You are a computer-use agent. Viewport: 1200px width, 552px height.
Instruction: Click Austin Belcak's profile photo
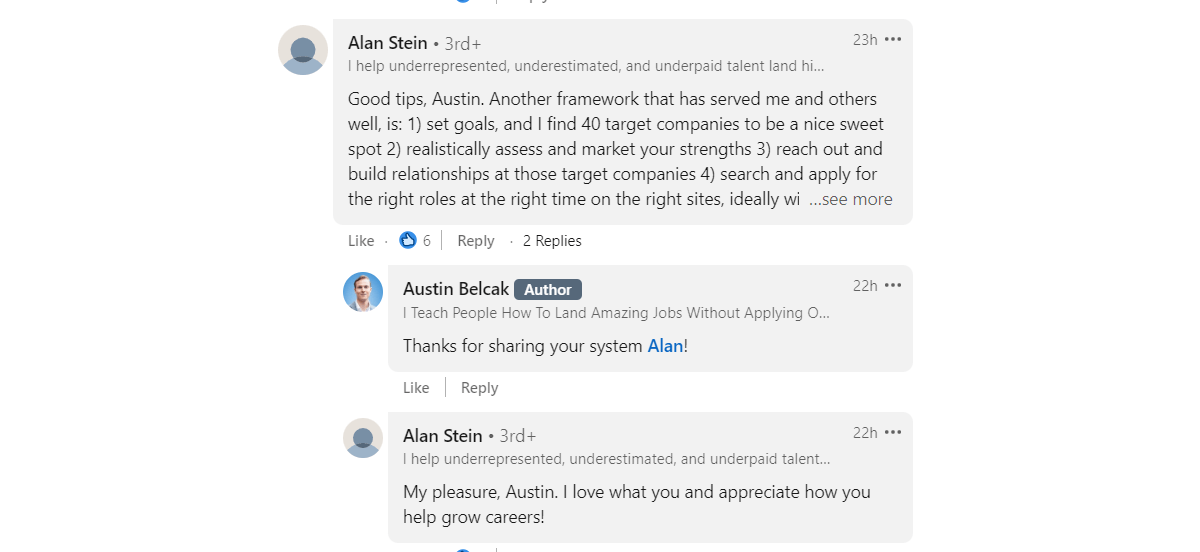point(363,292)
